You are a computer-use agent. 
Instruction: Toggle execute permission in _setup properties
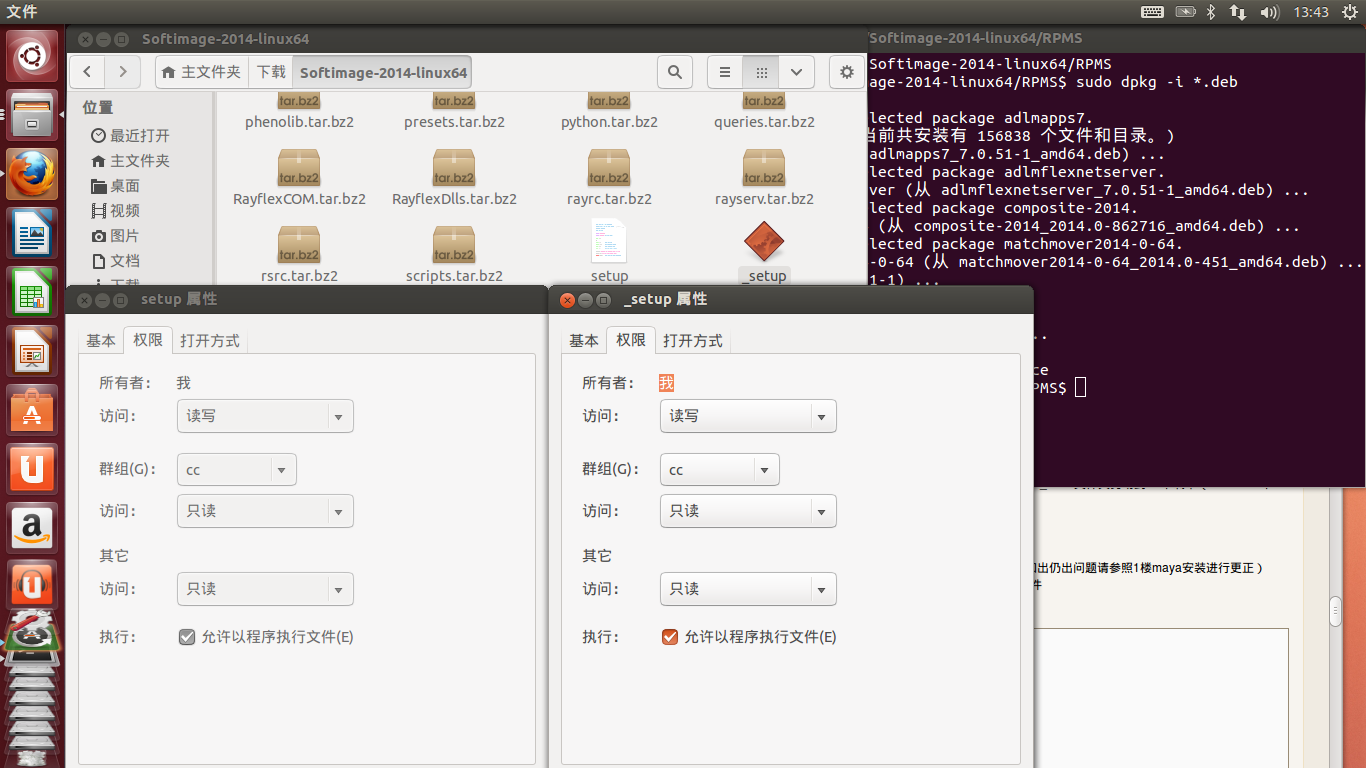pyautogui.click(x=670, y=637)
